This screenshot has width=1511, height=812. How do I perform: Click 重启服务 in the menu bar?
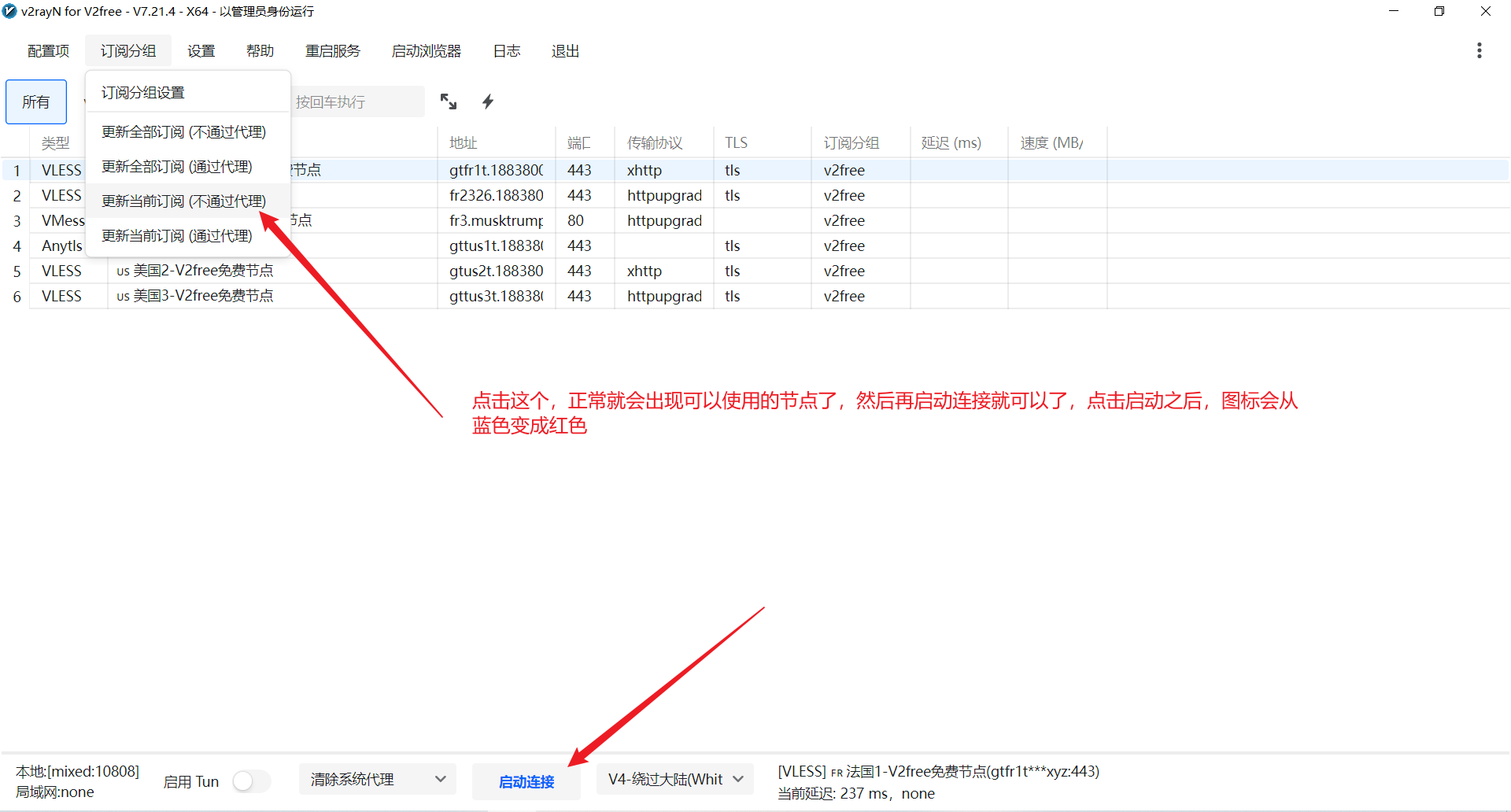tap(333, 51)
